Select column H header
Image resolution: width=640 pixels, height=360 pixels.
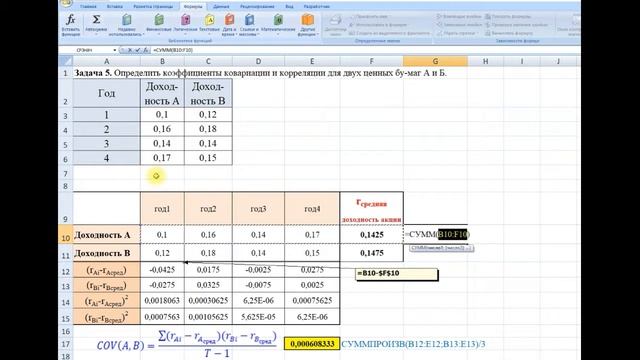pyautogui.click(x=485, y=61)
